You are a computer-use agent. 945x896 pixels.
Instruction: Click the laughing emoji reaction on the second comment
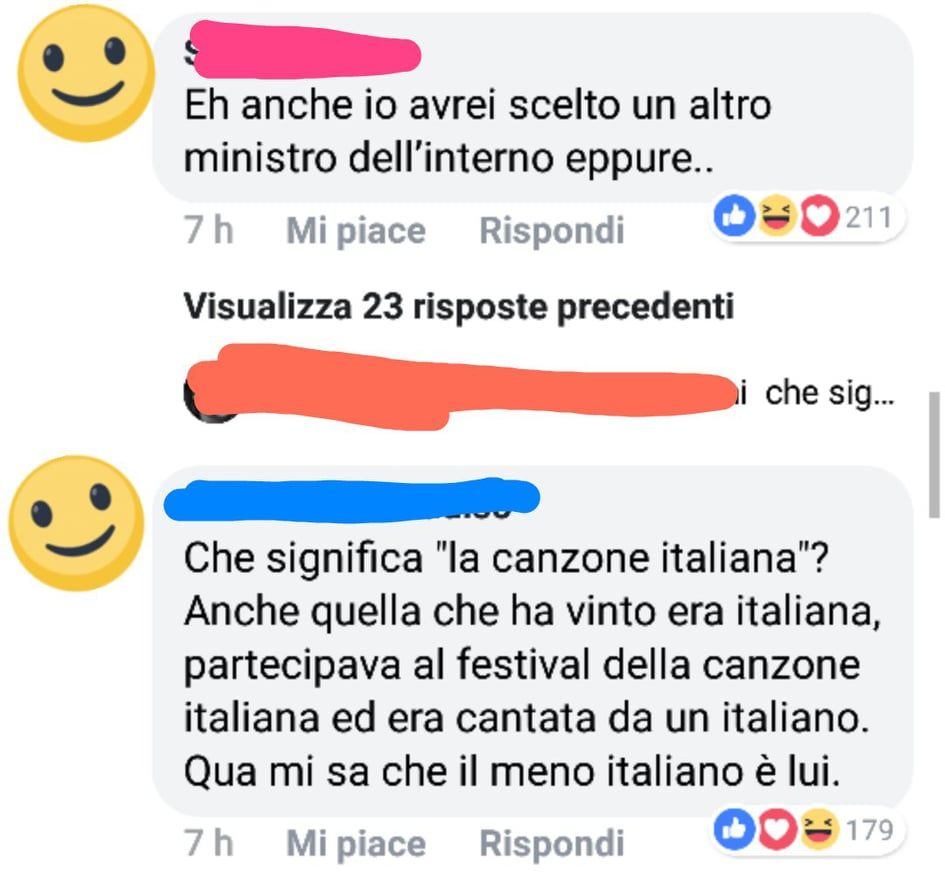tap(818, 829)
